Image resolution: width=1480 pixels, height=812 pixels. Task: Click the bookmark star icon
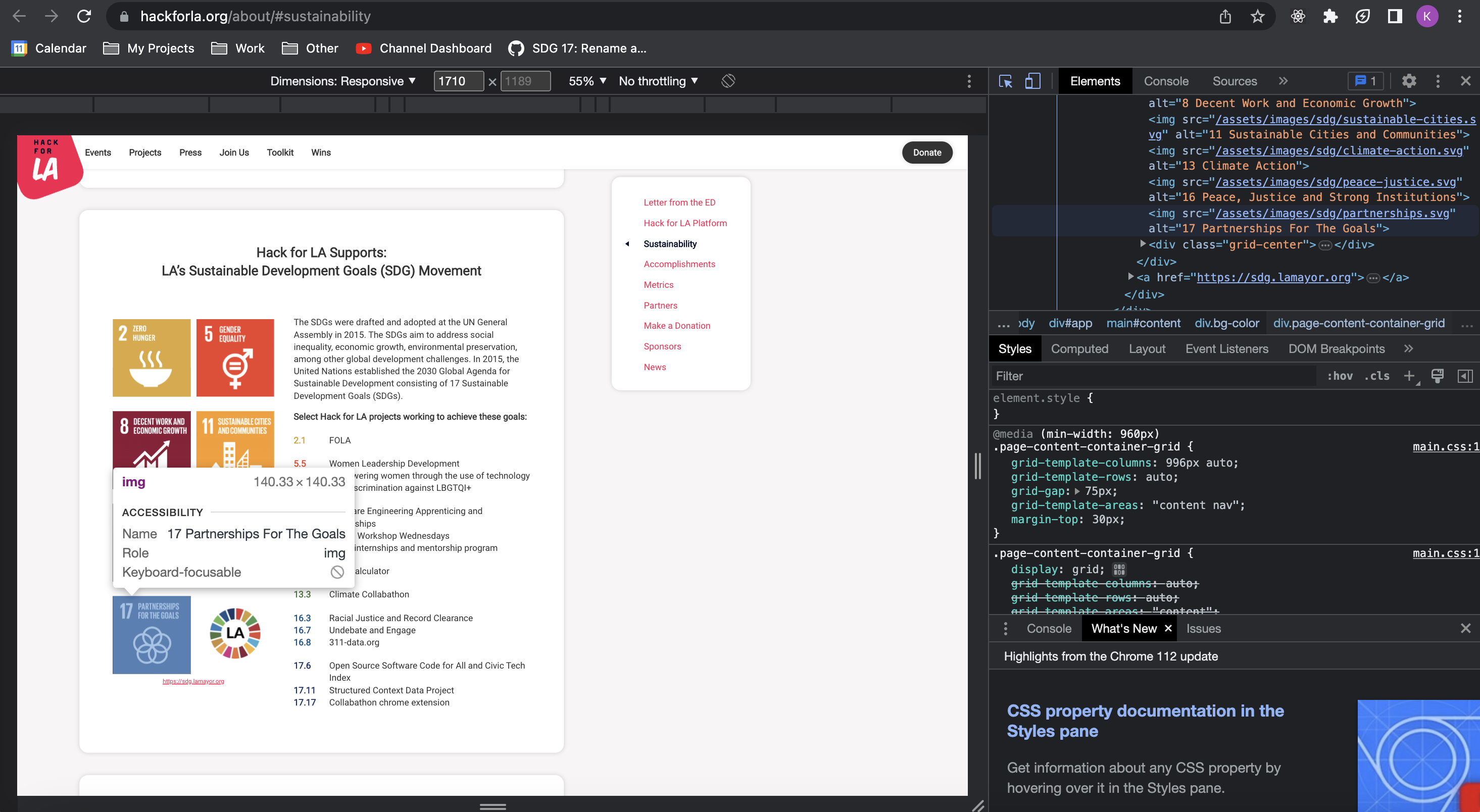1257,16
